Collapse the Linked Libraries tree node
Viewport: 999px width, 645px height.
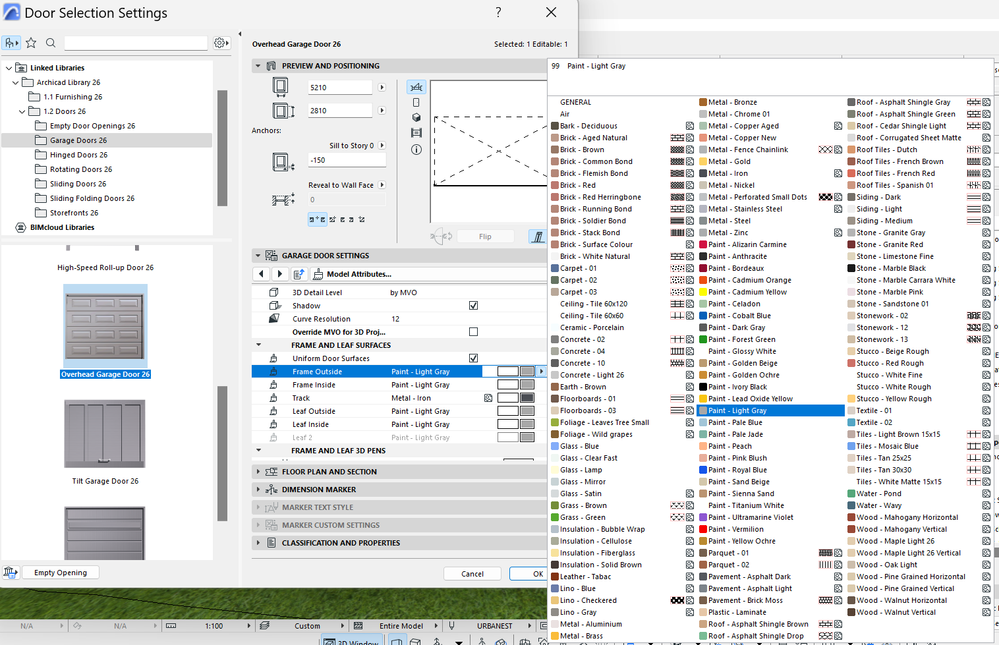[9, 68]
